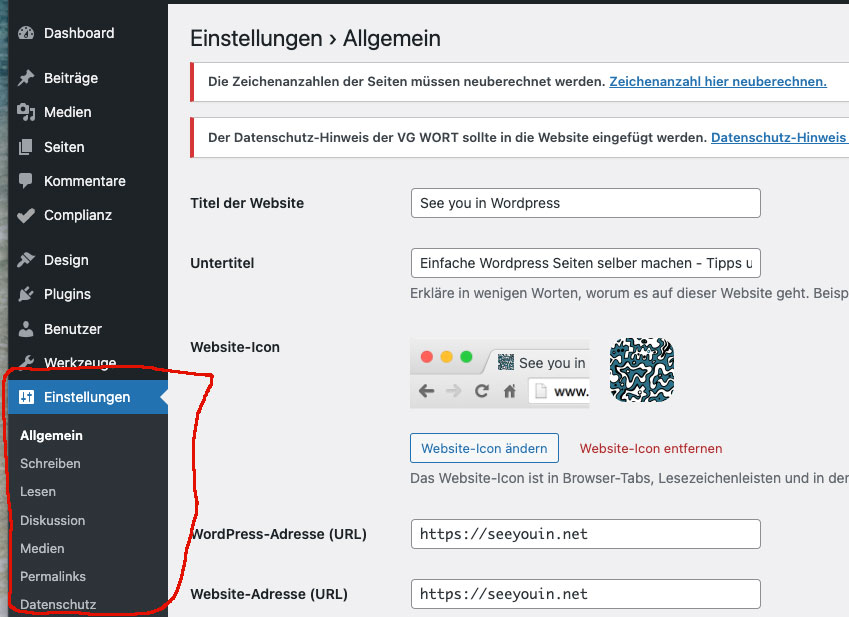Screen dimensions: 849x617
Task: Click the Beiträge pin icon
Action: (x=26, y=78)
